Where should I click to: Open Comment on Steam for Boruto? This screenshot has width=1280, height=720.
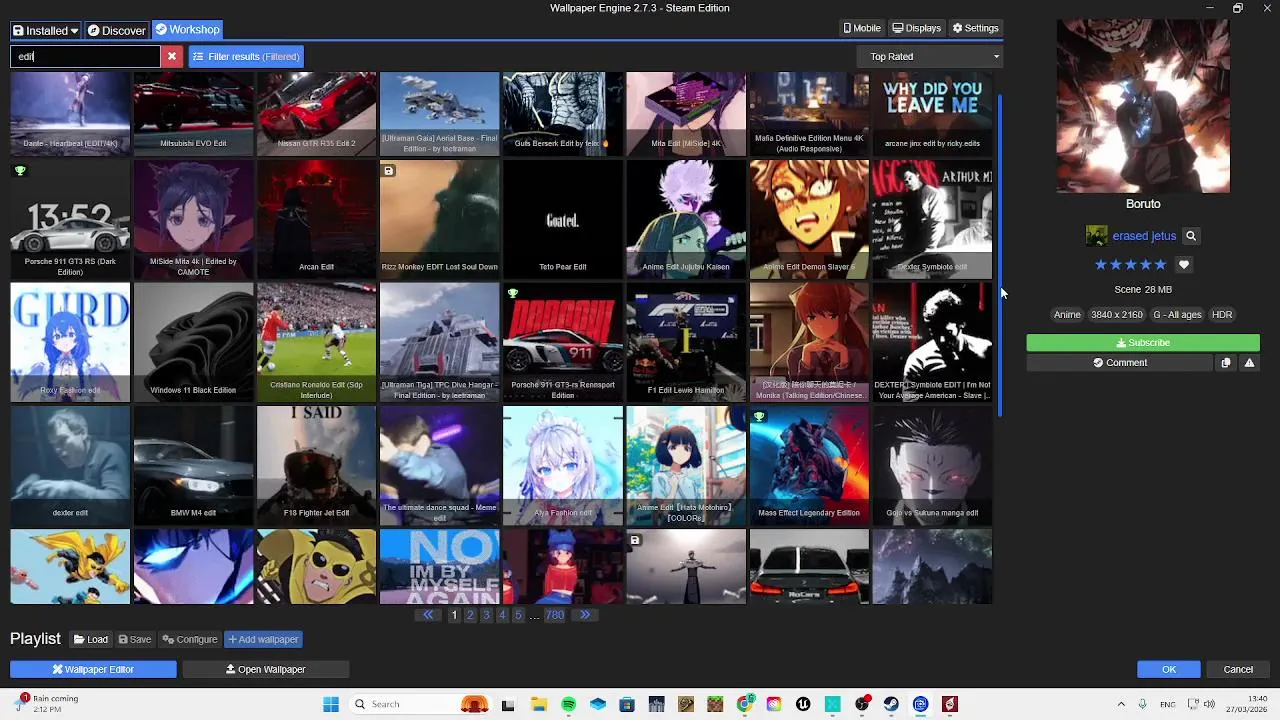point(1120,363)
